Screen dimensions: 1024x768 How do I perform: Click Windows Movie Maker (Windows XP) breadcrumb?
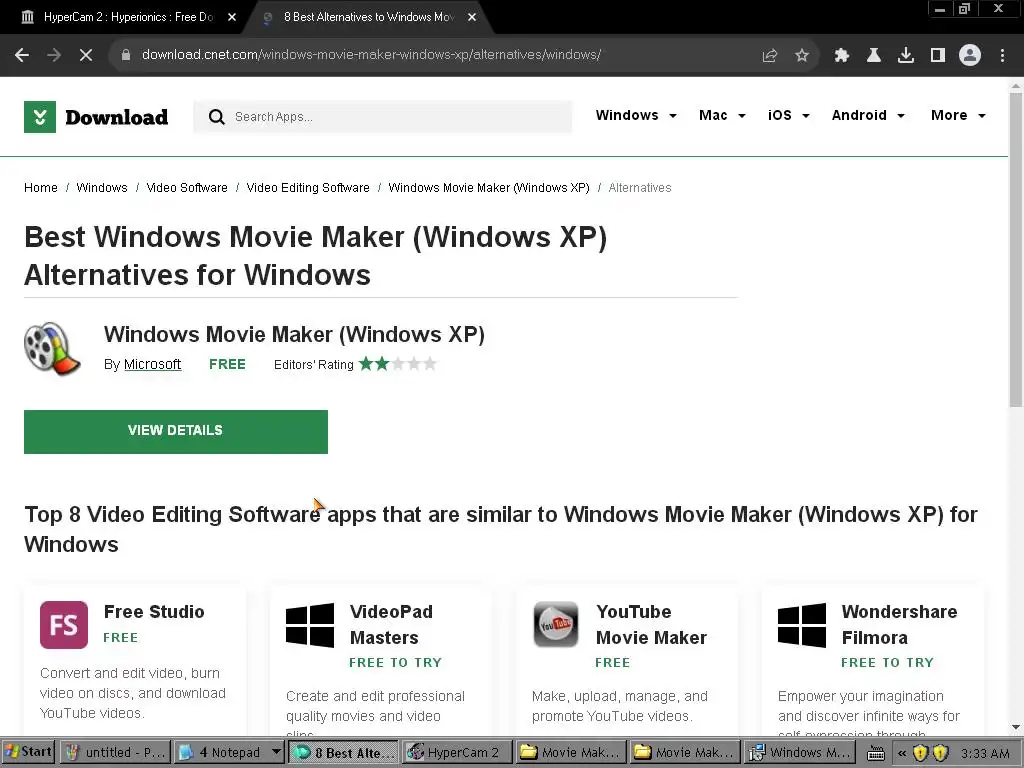coord(488,188)
